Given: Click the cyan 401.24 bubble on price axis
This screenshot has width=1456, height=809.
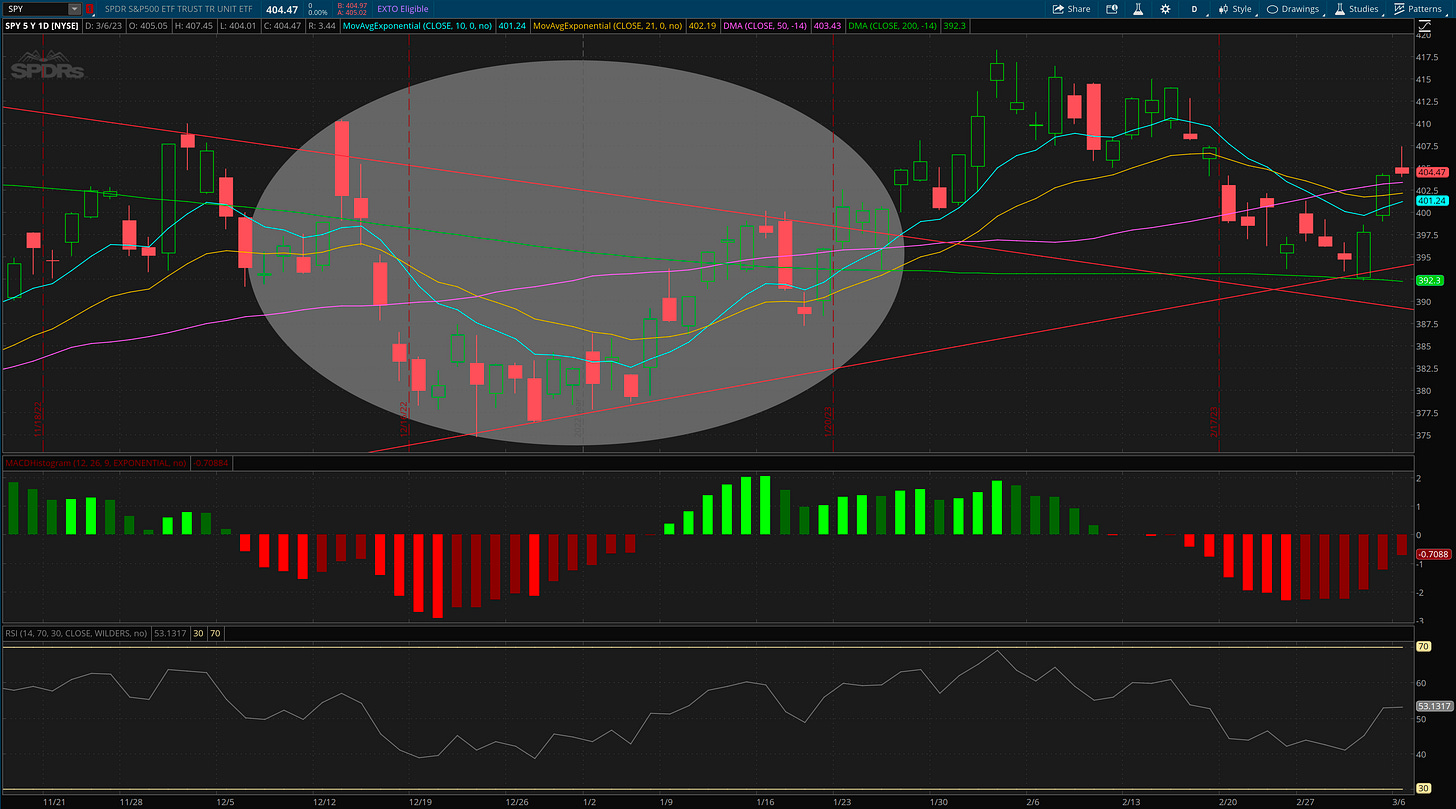Looking at the screenshot, I should (x=1432, y=201).
